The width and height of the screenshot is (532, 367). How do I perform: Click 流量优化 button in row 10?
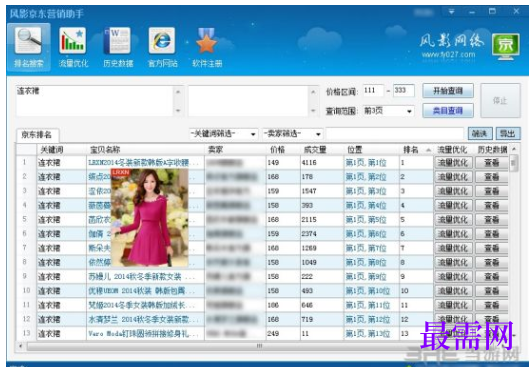pos(453,291)
